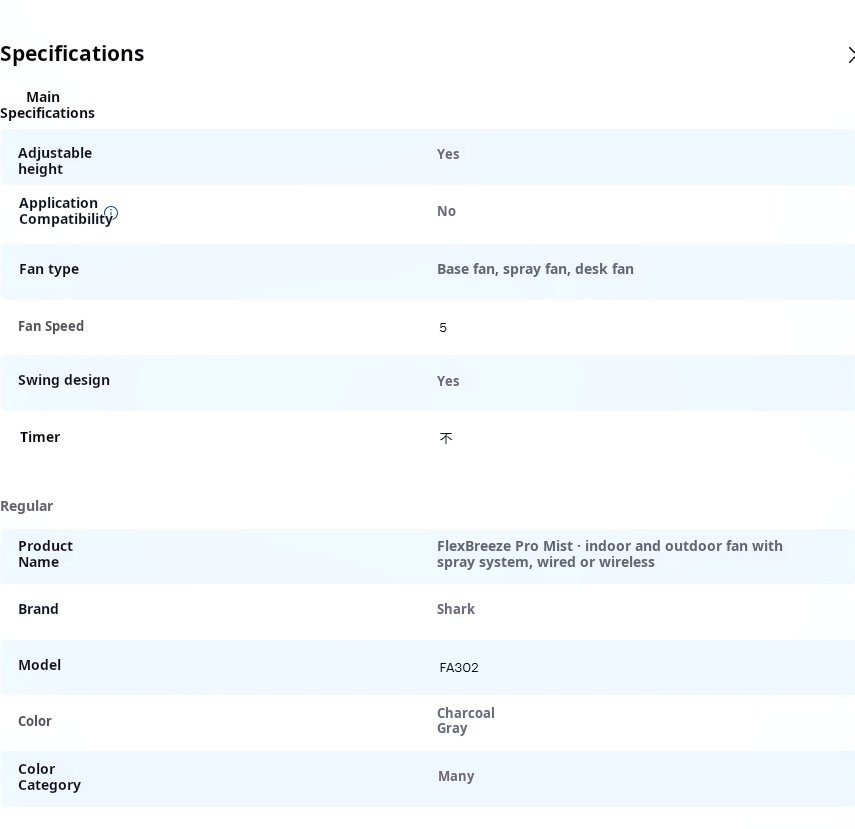Image resolution: width=855 pixels, height=829 pixels.
Task: Select the FlexBreeze Pro Mist product name text
Action: click(609, 554)
